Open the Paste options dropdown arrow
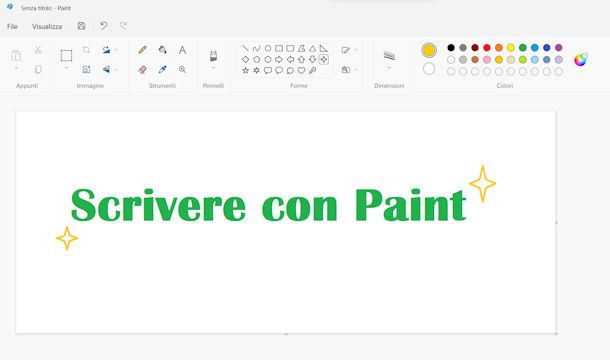 (x=16, y=68)
